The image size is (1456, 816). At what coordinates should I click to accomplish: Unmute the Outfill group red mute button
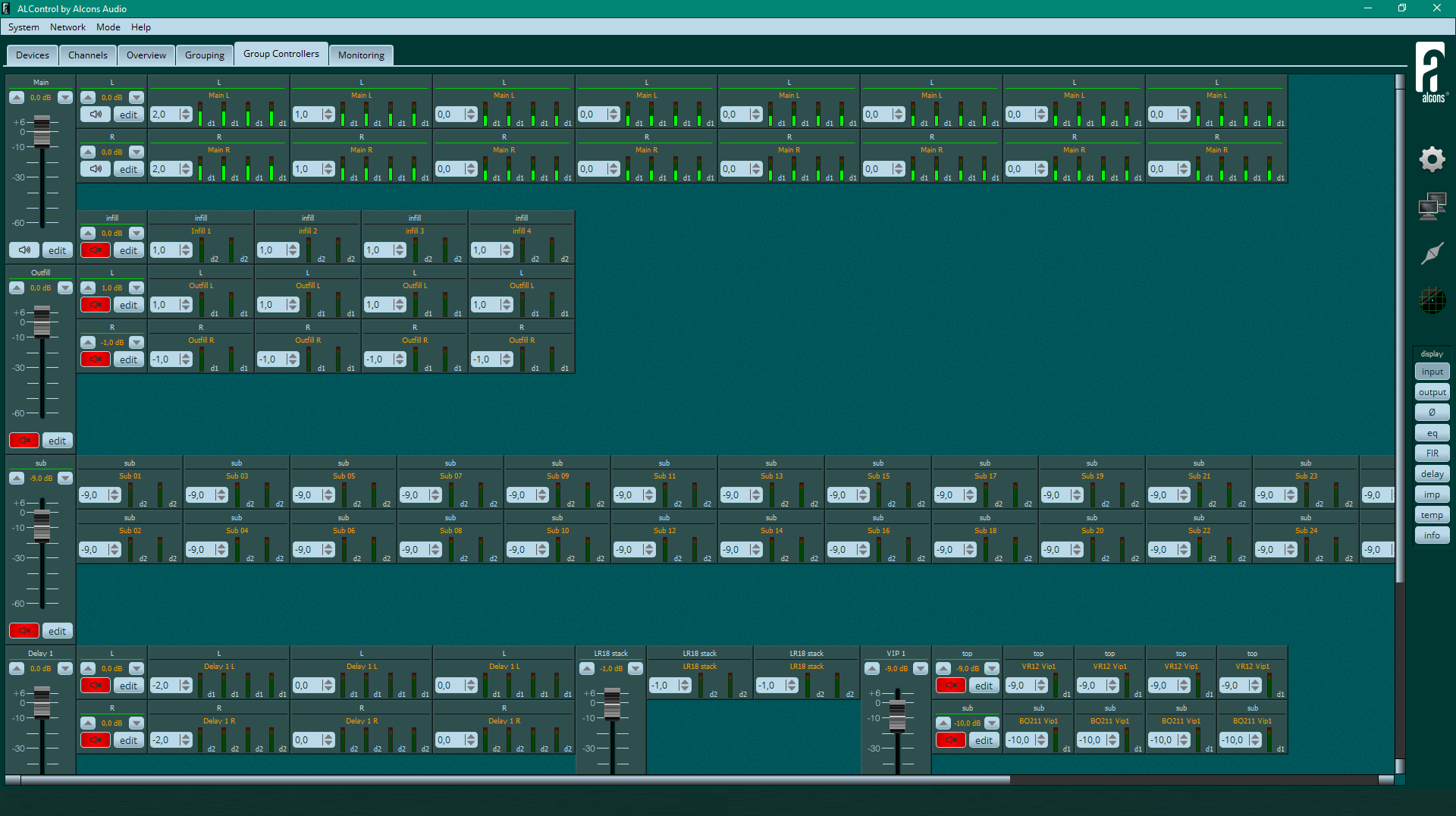click(x=24, y=441)
